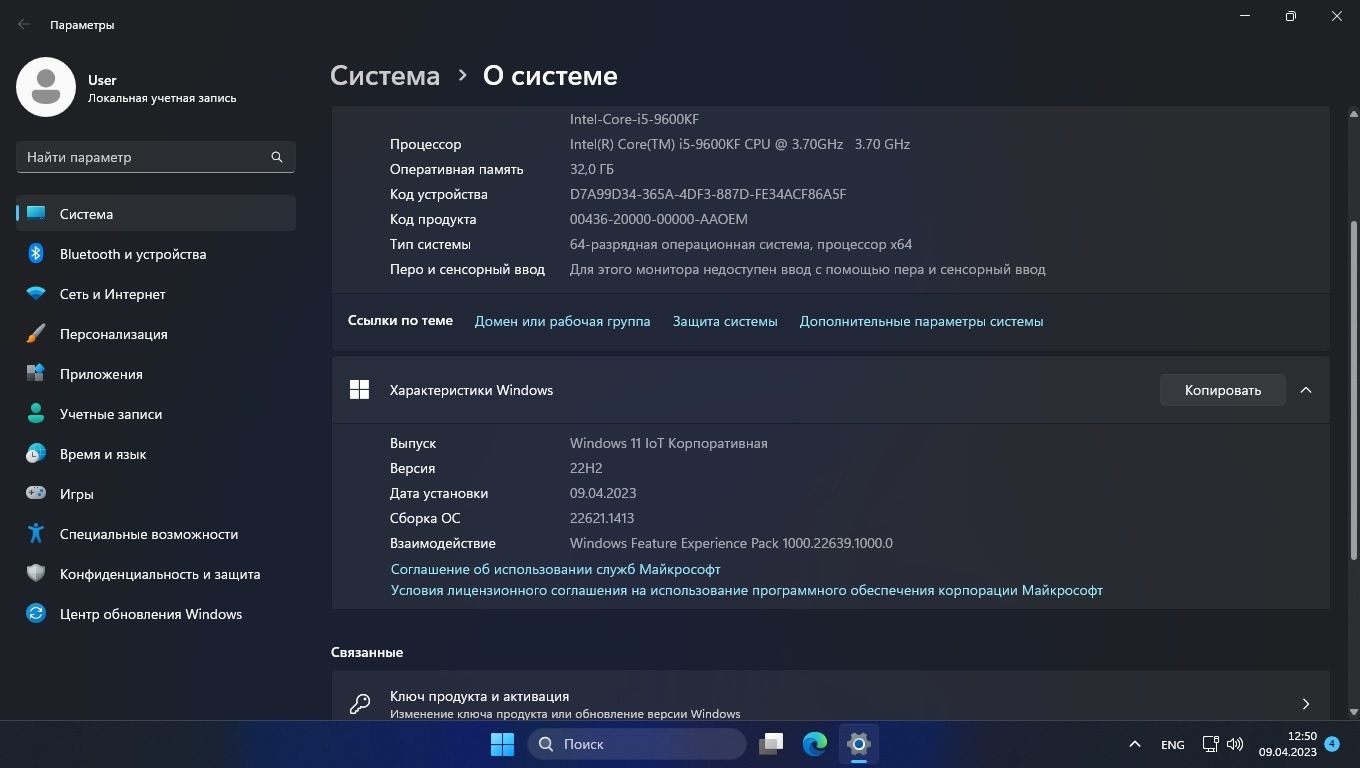1360x768 pixels.
Task: Click the vertical scrollbar thumb
Action: pos(1355,390)
